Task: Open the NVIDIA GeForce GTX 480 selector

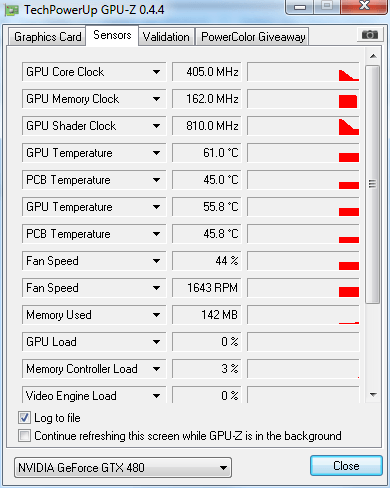Action: [x=123, y=467]
